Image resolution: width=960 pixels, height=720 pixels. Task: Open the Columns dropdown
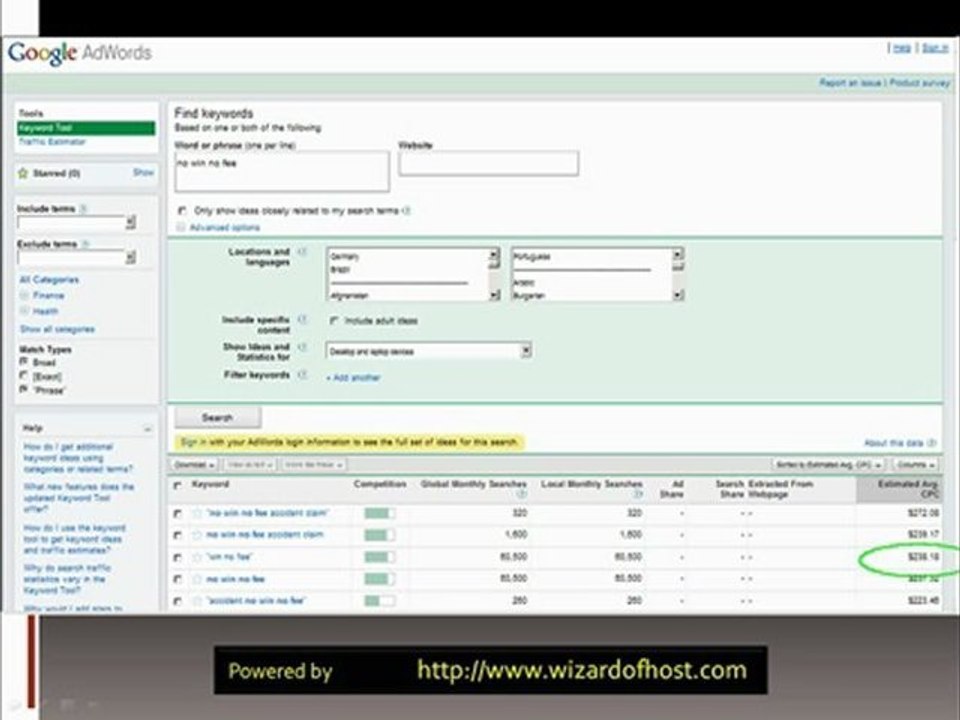point(915,465)
